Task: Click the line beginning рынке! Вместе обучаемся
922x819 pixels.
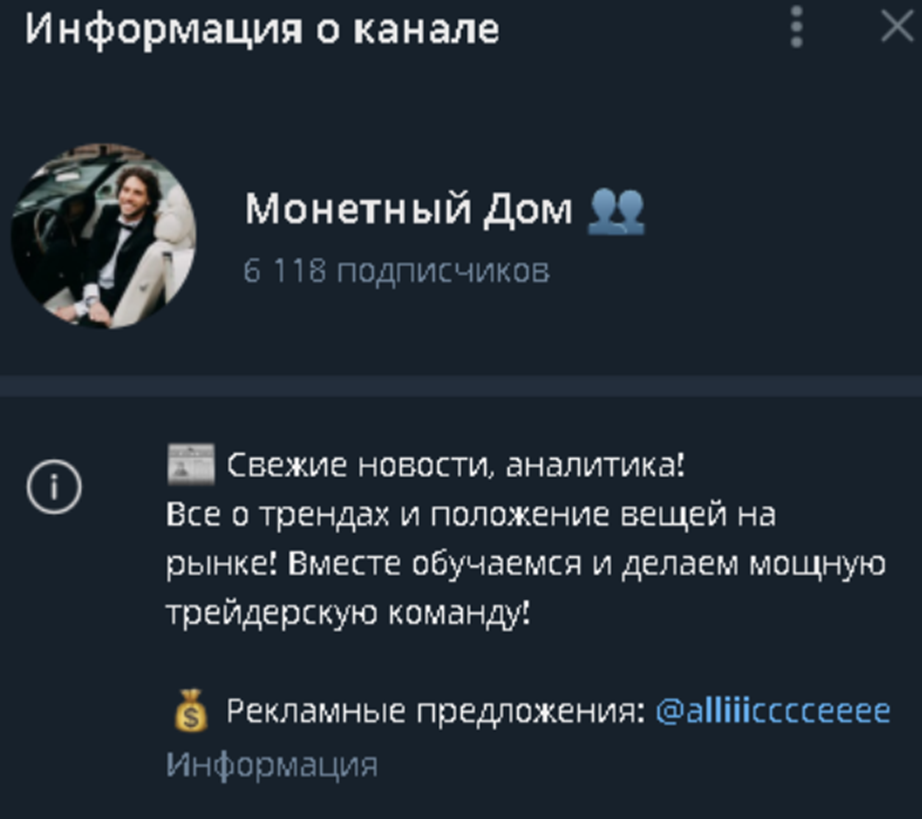Action: (526, 564)
